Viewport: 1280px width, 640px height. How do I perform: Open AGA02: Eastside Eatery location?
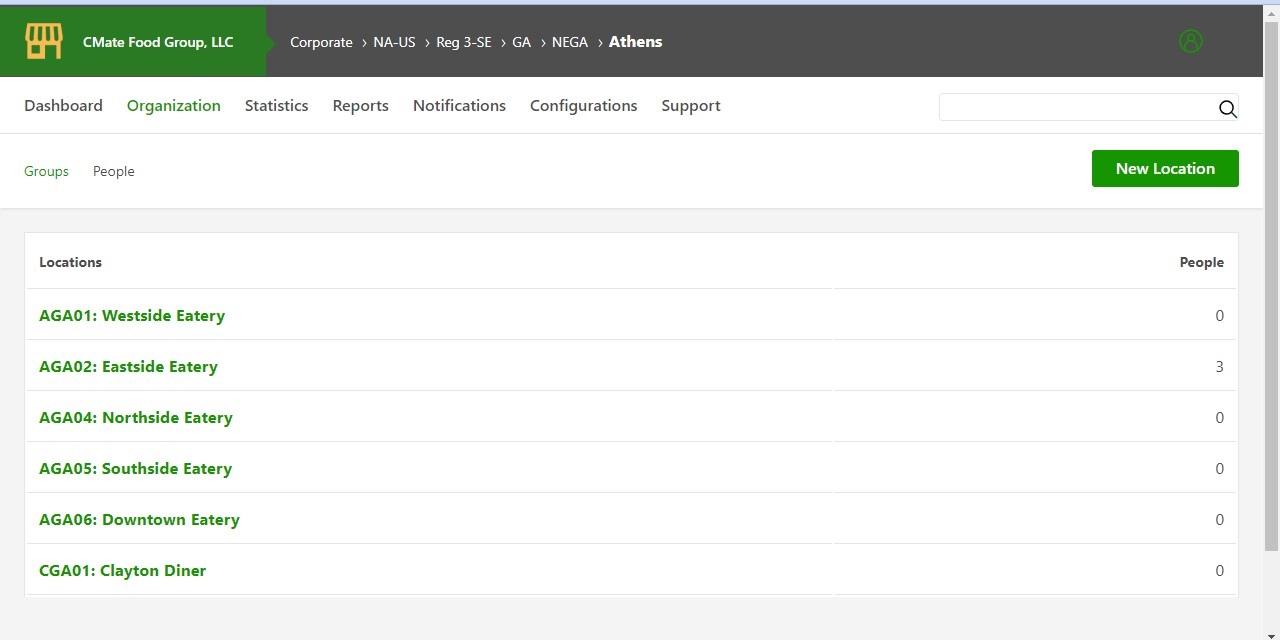point(128,367)
